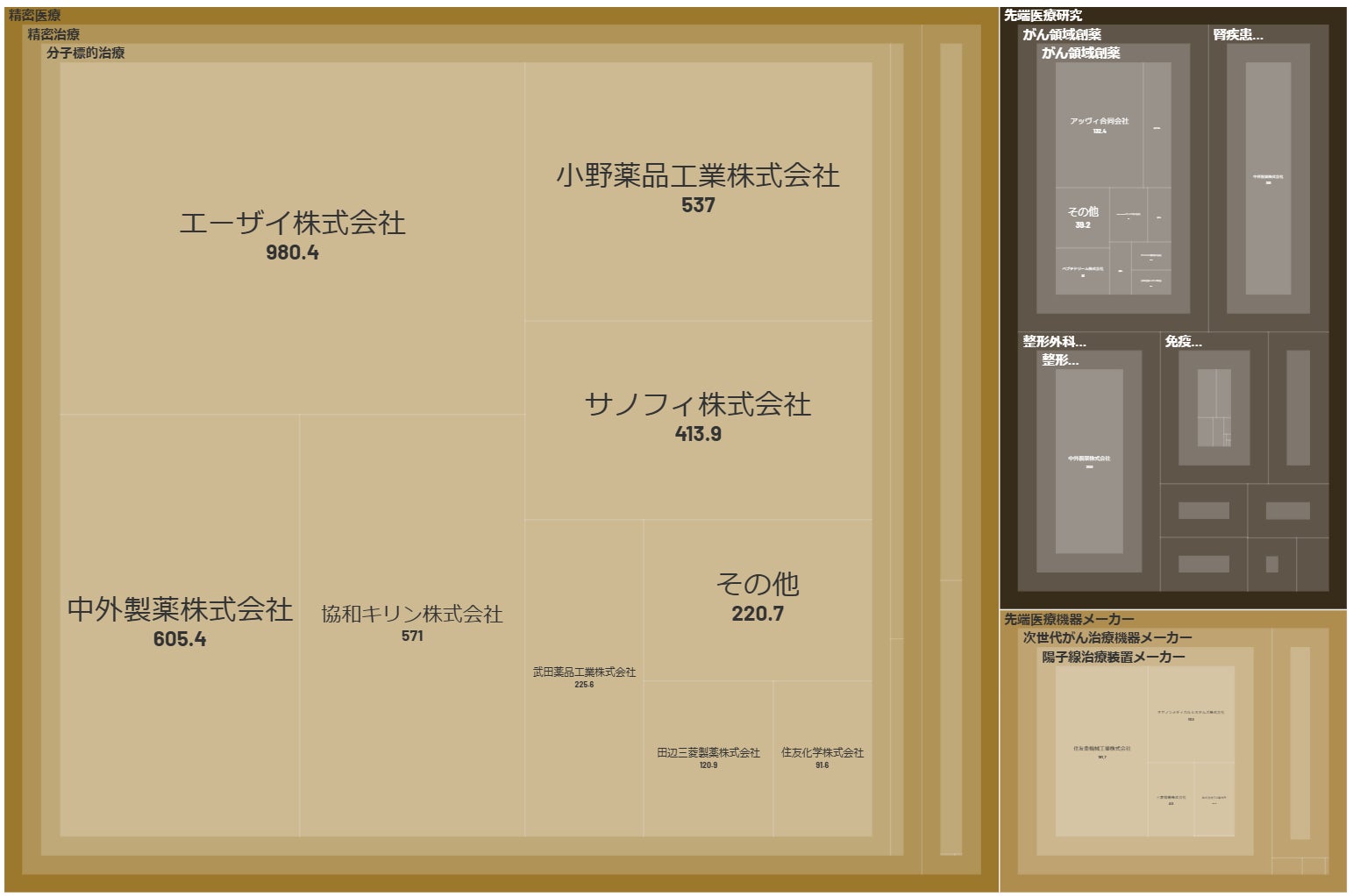The width and height of the screenshot is (1353, 896).
Task: Select the 中外製薬株式会社 cell under 整形外科…
Action: click(x=1089, y=461)
